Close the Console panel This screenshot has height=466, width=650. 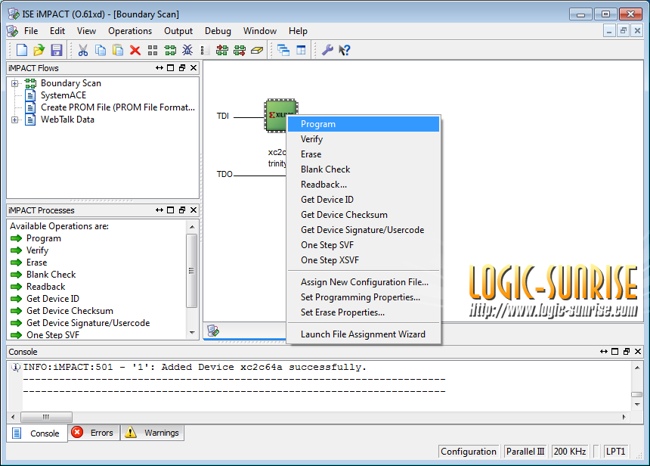pos(638,352)
